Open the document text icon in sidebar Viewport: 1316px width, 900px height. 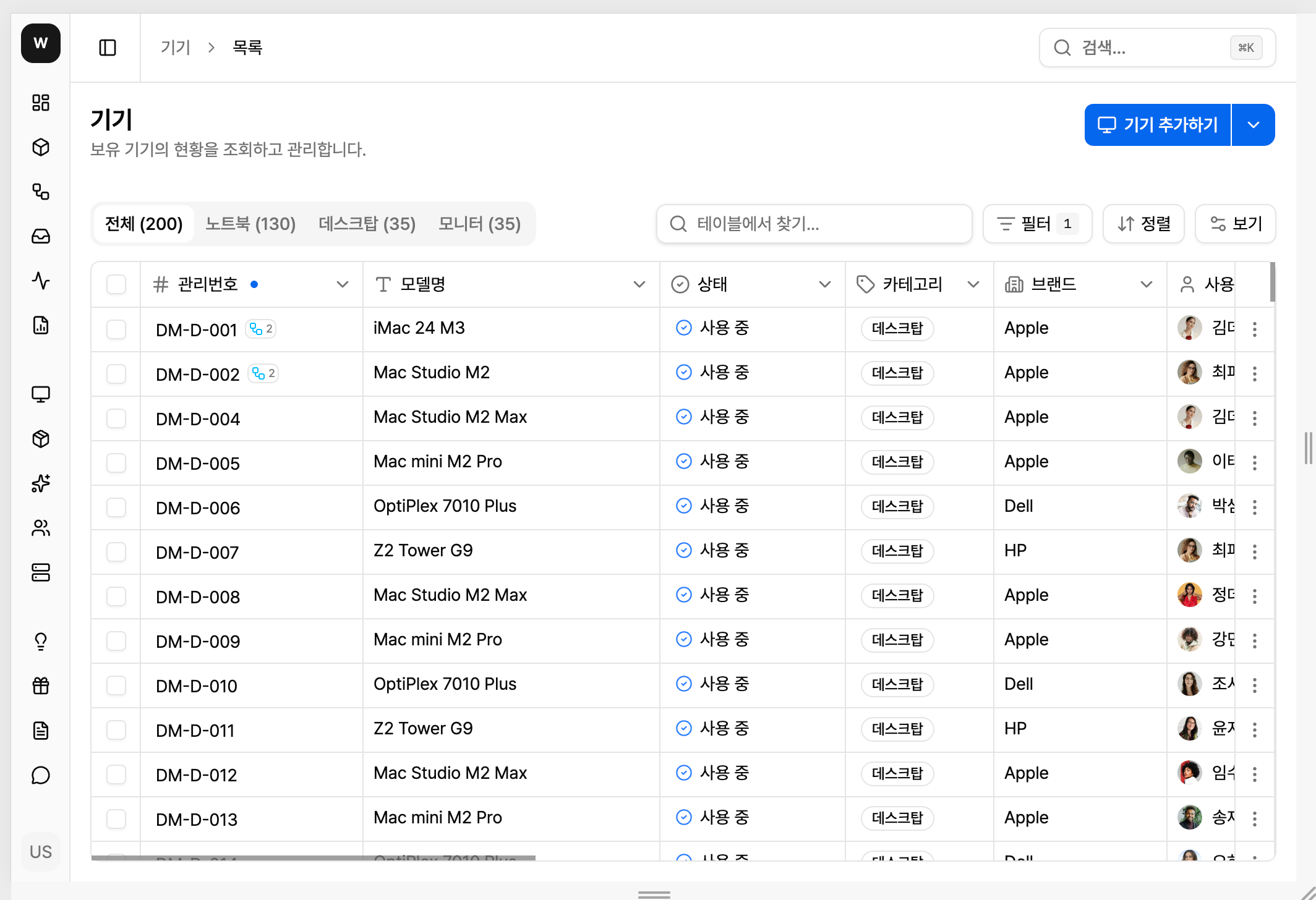[41, 731]
